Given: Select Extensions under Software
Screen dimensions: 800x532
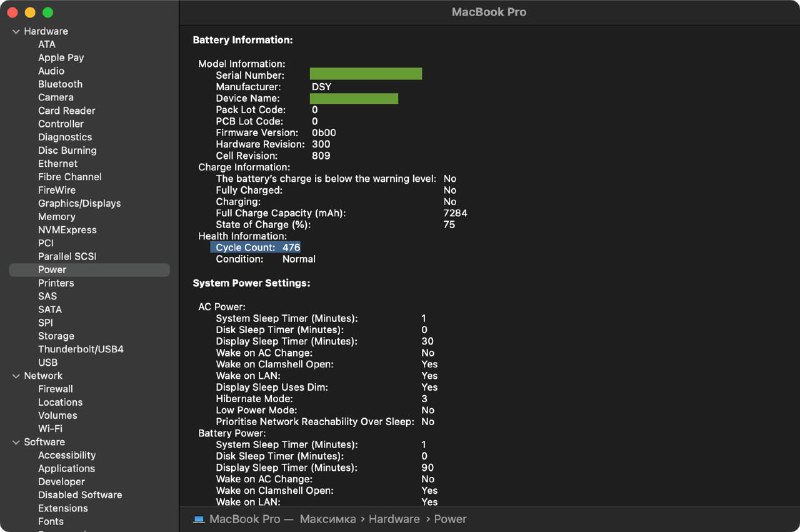Looking at the screenshot, I should pos(63,509).
